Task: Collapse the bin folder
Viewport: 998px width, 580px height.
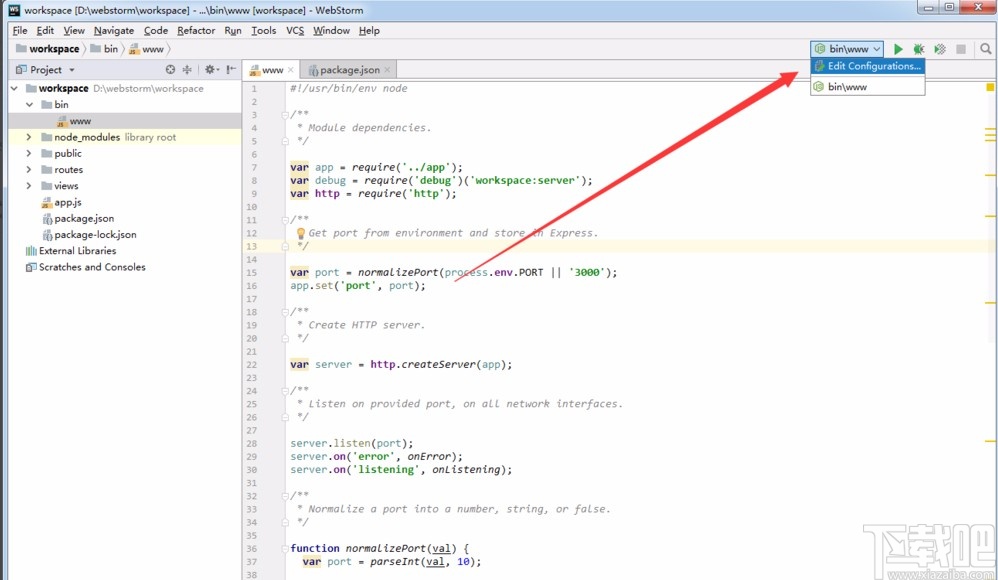Action: 29,104
